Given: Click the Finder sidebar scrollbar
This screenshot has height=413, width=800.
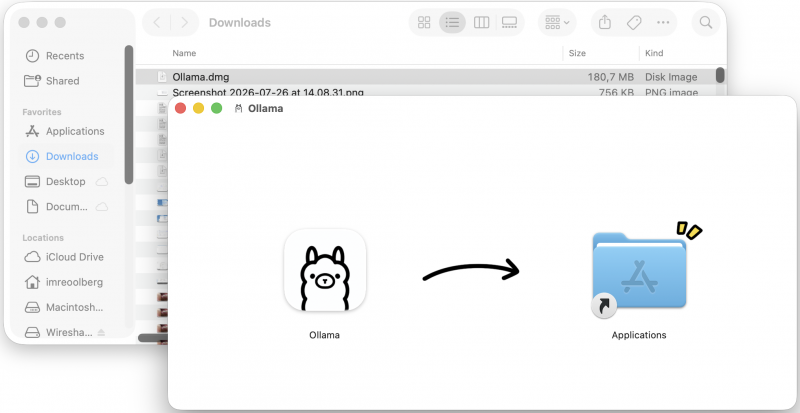Looking at the screenshot, I should (129, 114).
